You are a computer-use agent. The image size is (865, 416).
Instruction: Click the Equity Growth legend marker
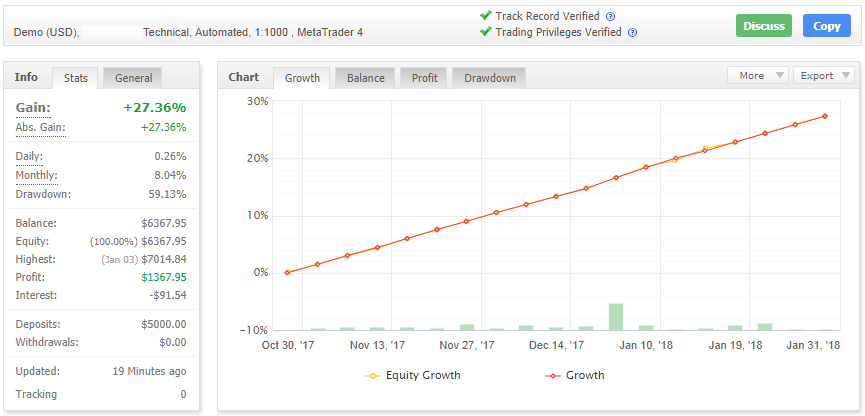pos(372,376)
